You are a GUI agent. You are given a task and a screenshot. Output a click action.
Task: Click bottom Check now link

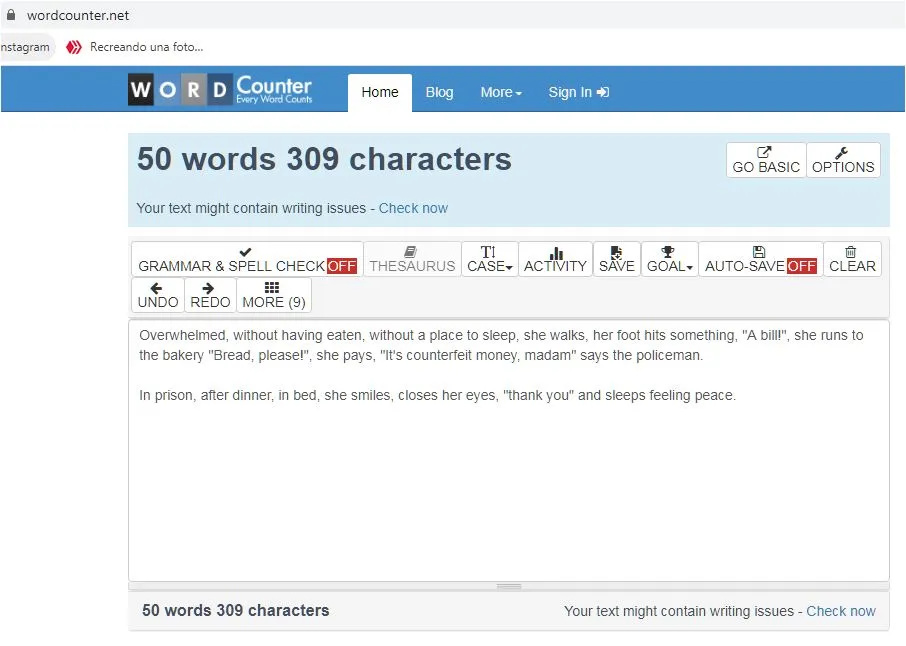(841, 611)
